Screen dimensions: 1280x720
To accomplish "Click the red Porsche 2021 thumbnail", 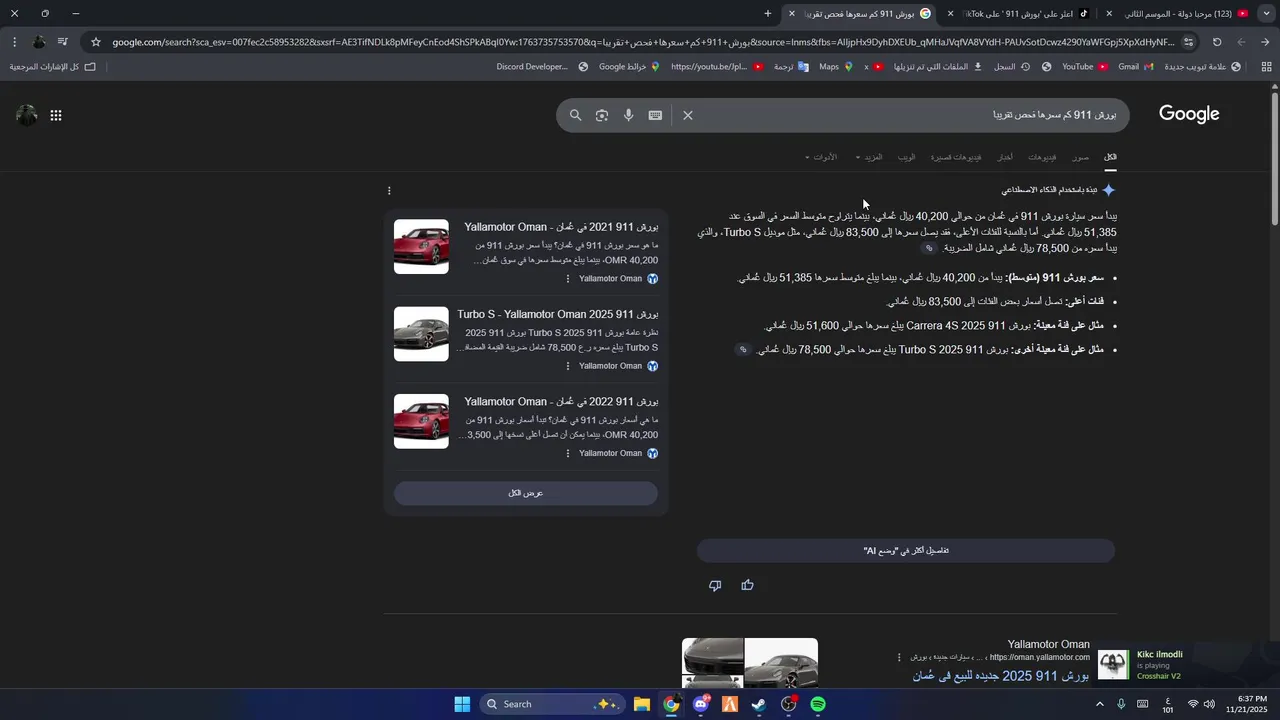I will point(421,247).
